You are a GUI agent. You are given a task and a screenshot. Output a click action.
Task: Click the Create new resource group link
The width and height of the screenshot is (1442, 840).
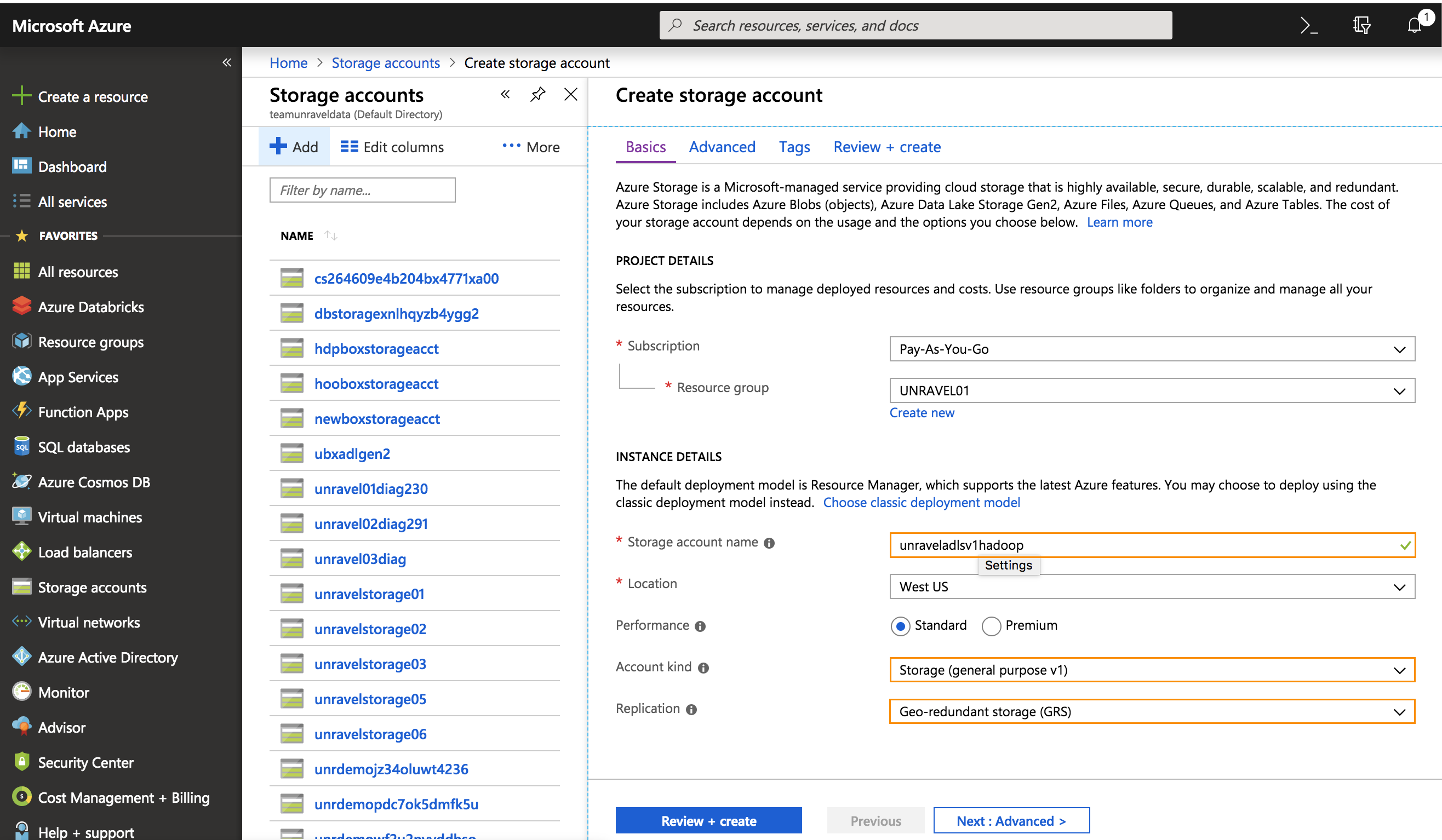click(922, 412)
